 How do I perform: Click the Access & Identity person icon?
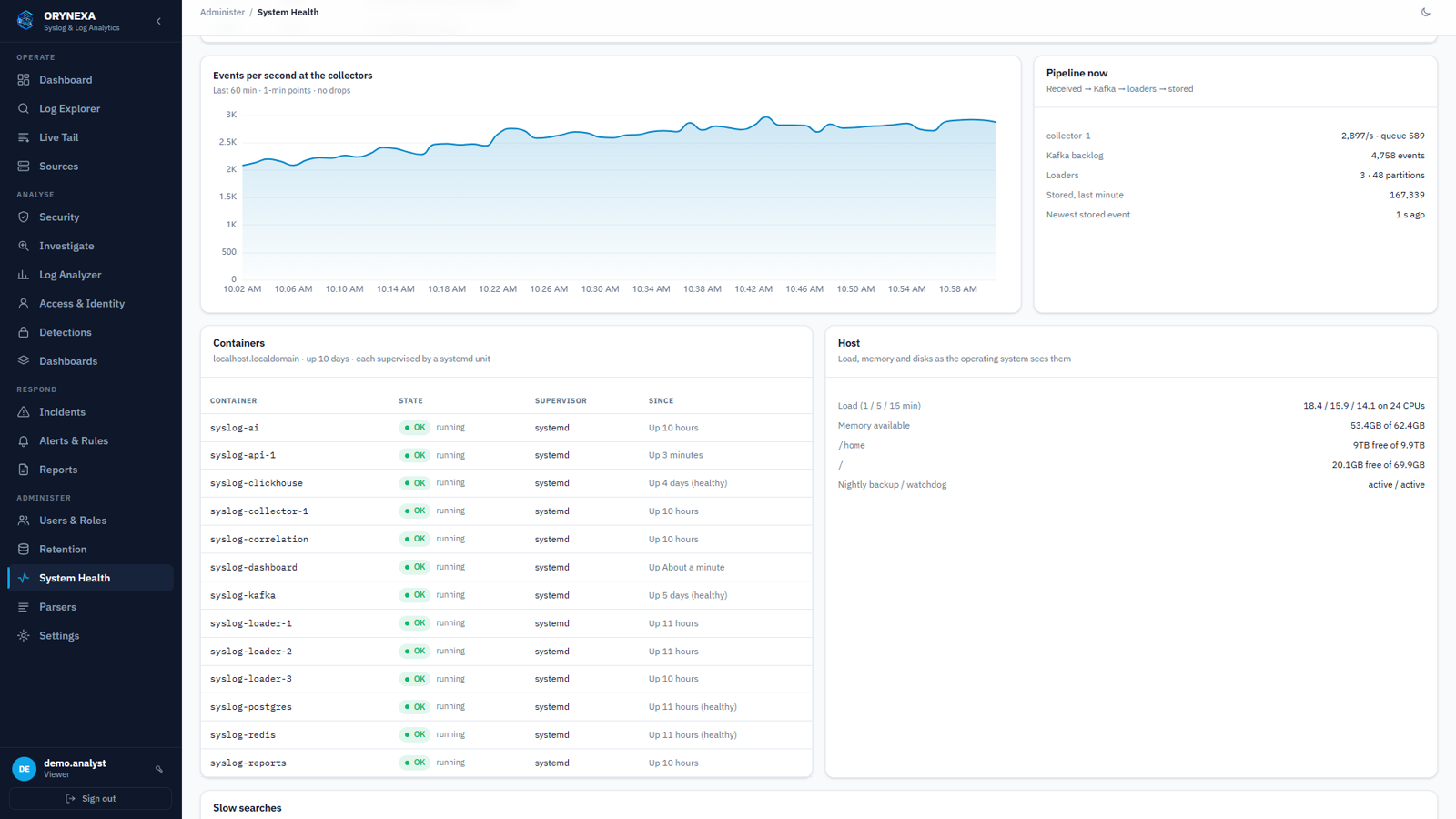click(x=24, y=304)
